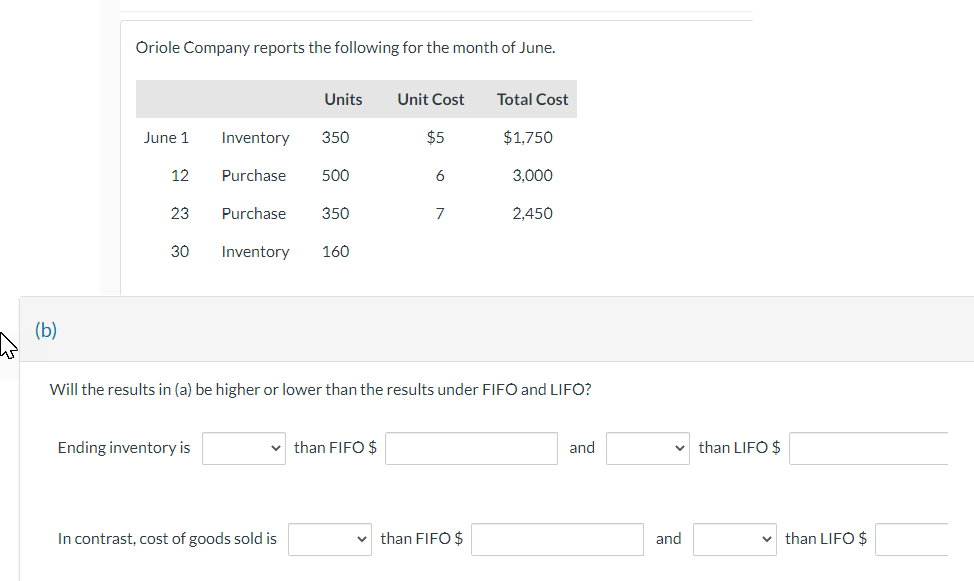The width and height of the screenshot is (974, 581).
Task: Click the FIFO dollar input for cost of goods sold
Action: coord(556,539)
